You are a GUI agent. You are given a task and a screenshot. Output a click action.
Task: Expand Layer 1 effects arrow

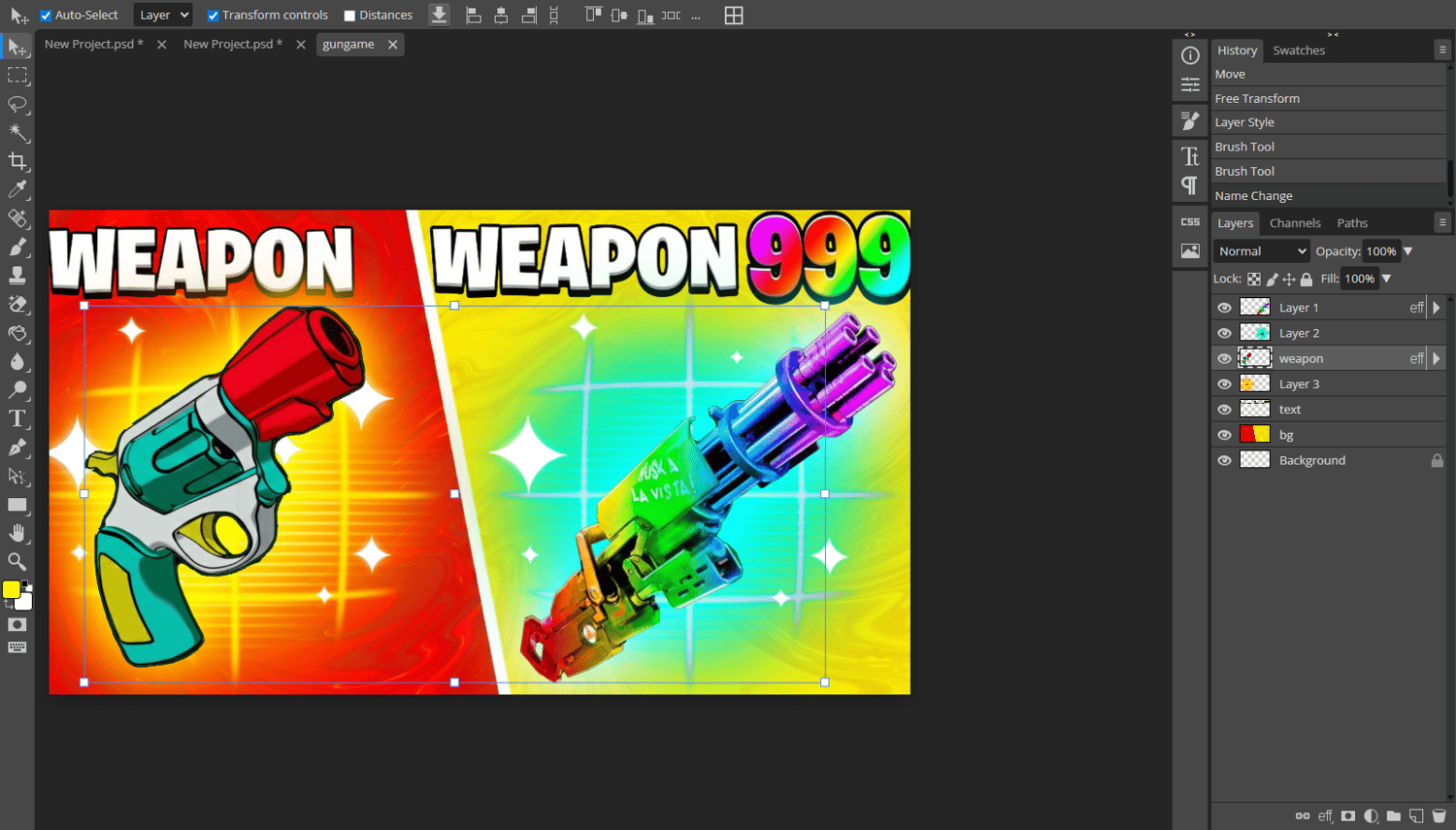[x=1437, y=308]
